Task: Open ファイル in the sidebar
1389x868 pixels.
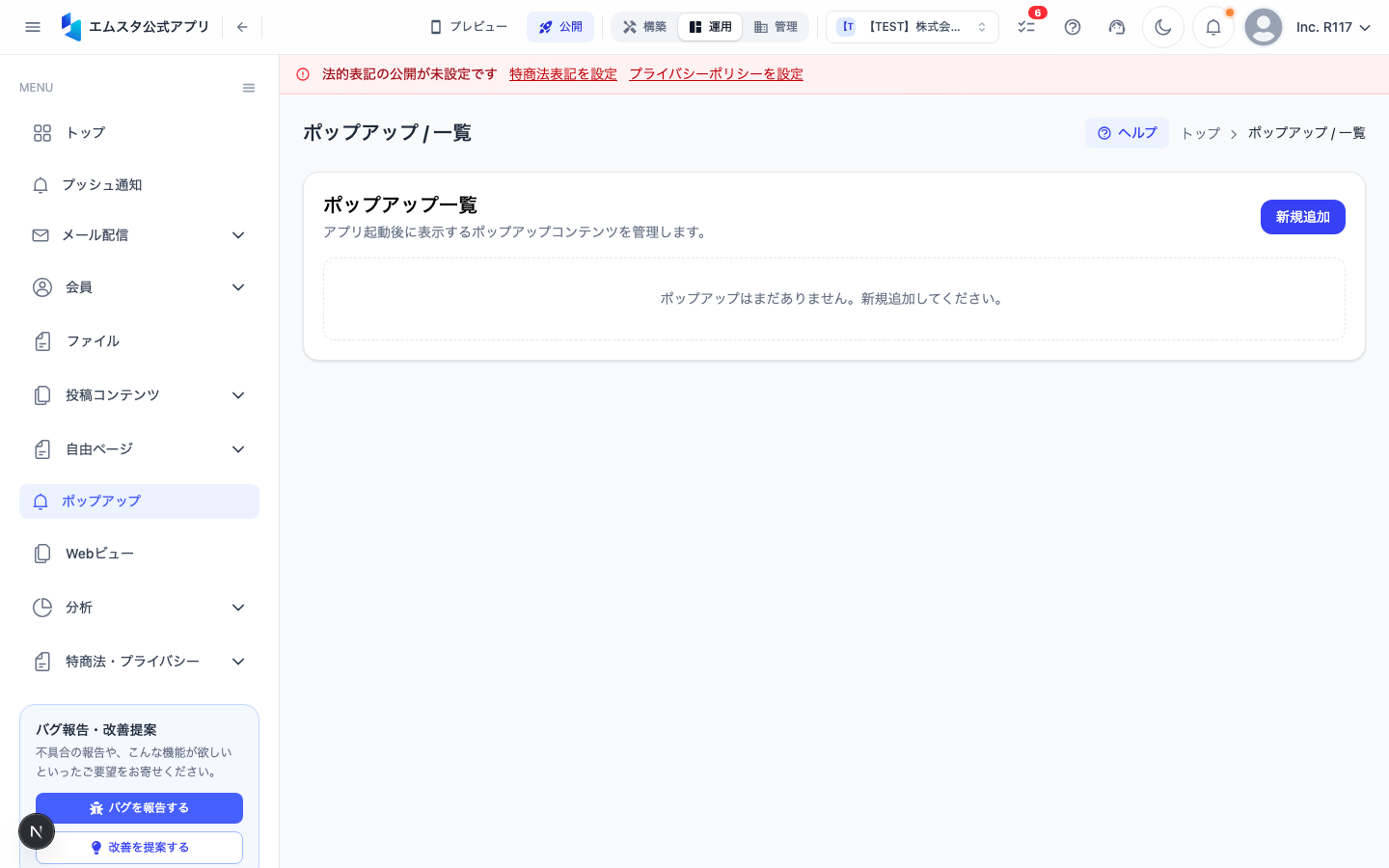Action: coord(139,341)
